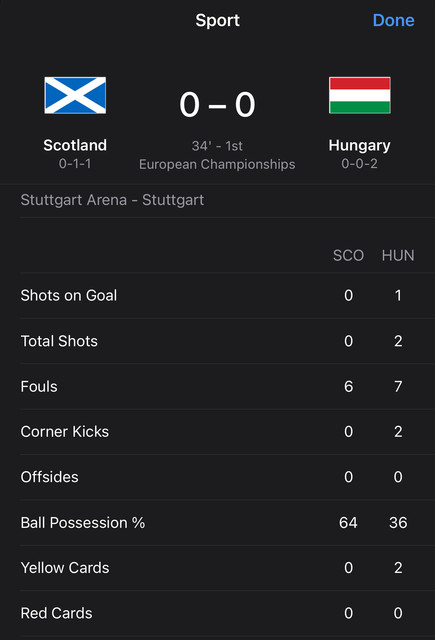435x640 pixels.
Task: Tap the Sport title at top
Action: coord(218,20)
